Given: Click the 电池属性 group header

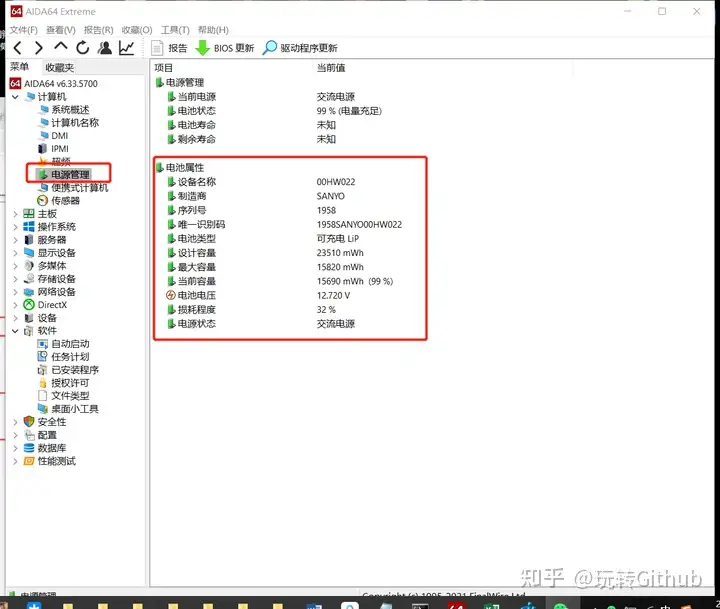Looking at the screenshot, I should (x=180, y=168).
